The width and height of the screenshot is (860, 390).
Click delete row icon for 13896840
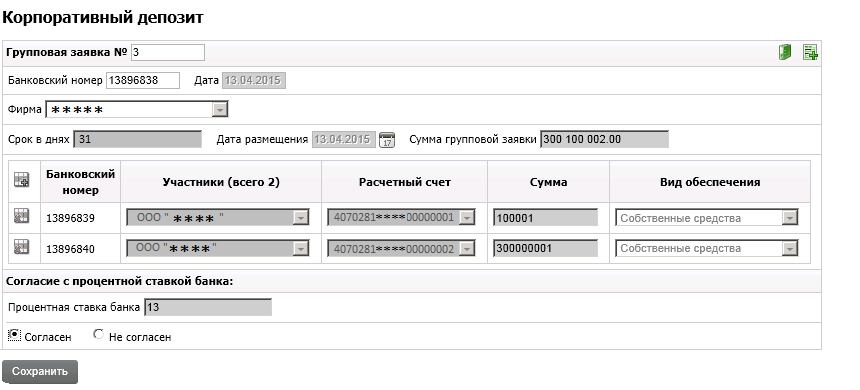[21, 247]
